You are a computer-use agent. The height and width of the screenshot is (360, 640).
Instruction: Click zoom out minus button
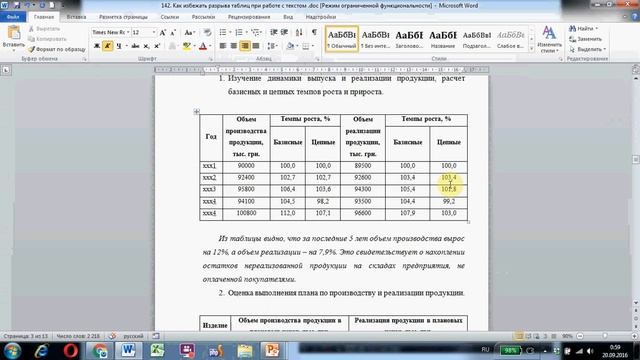coord(580,336)
